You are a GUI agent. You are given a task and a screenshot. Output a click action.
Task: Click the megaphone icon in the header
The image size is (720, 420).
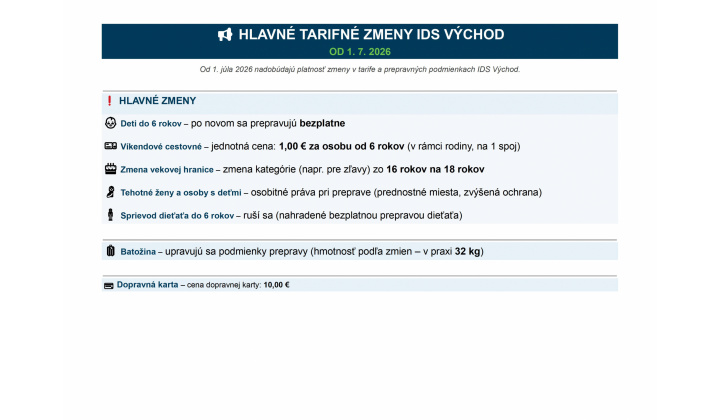click(x=225, y=34)
